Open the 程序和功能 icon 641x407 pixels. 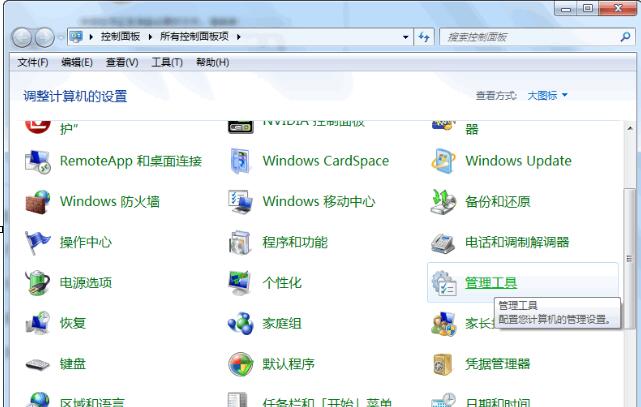(x=240, y=242)
